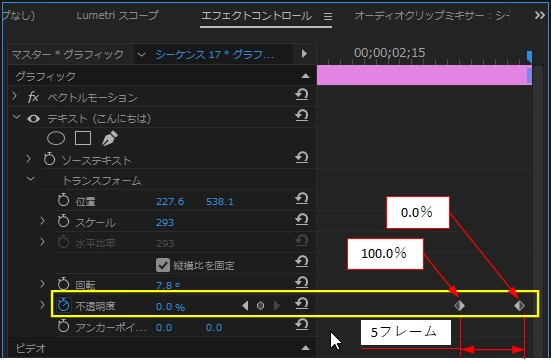This screenshot has width=551, height=363.
Task: Select マスター * グラフィック clip tab
Action: (x=68, y=54)
